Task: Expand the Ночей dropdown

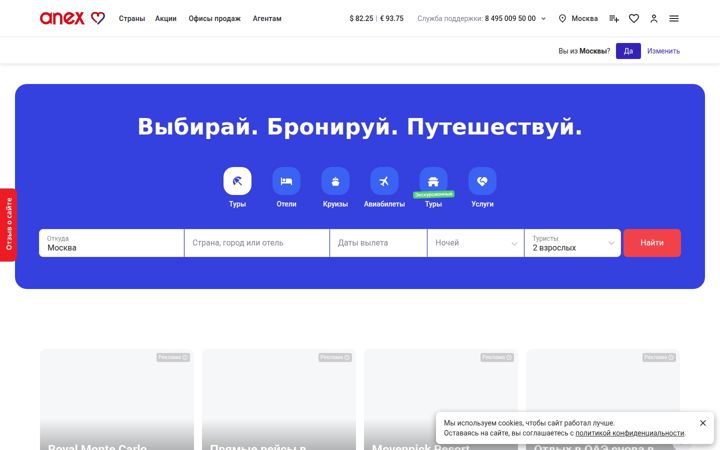Action: click(476, 243)
